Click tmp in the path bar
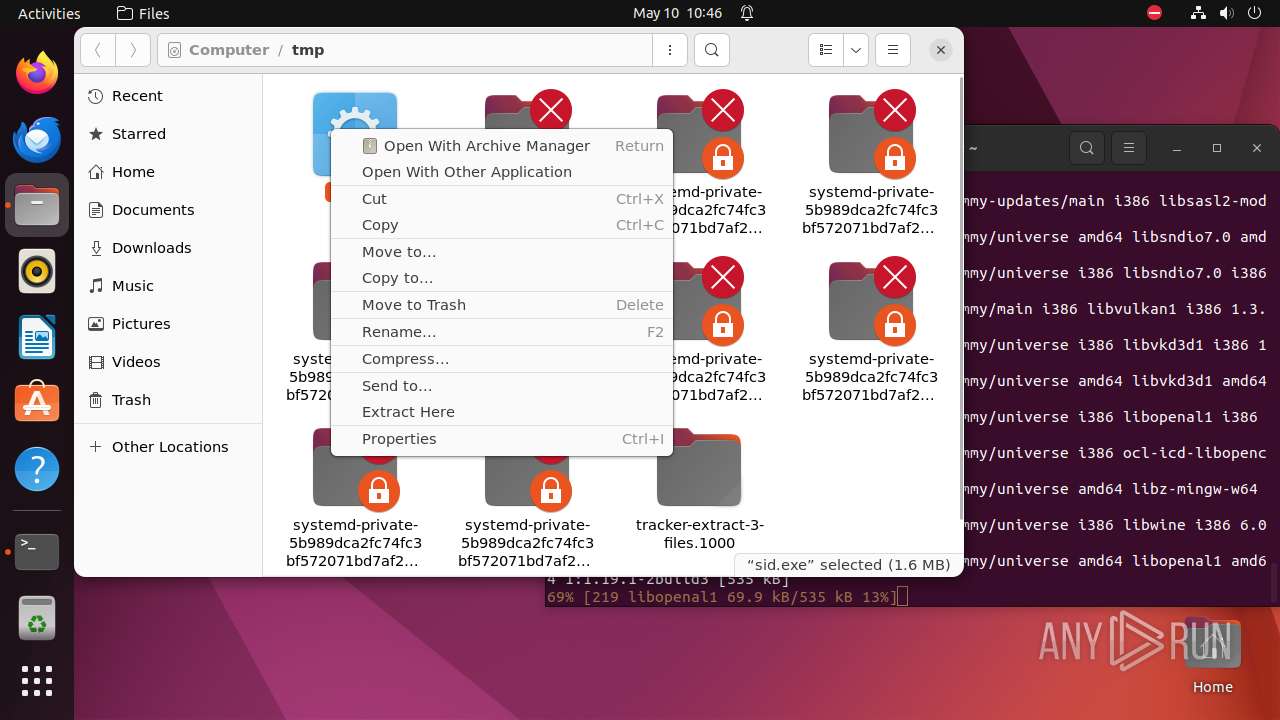Screen dimensions: 1280x720 (308, 50)
